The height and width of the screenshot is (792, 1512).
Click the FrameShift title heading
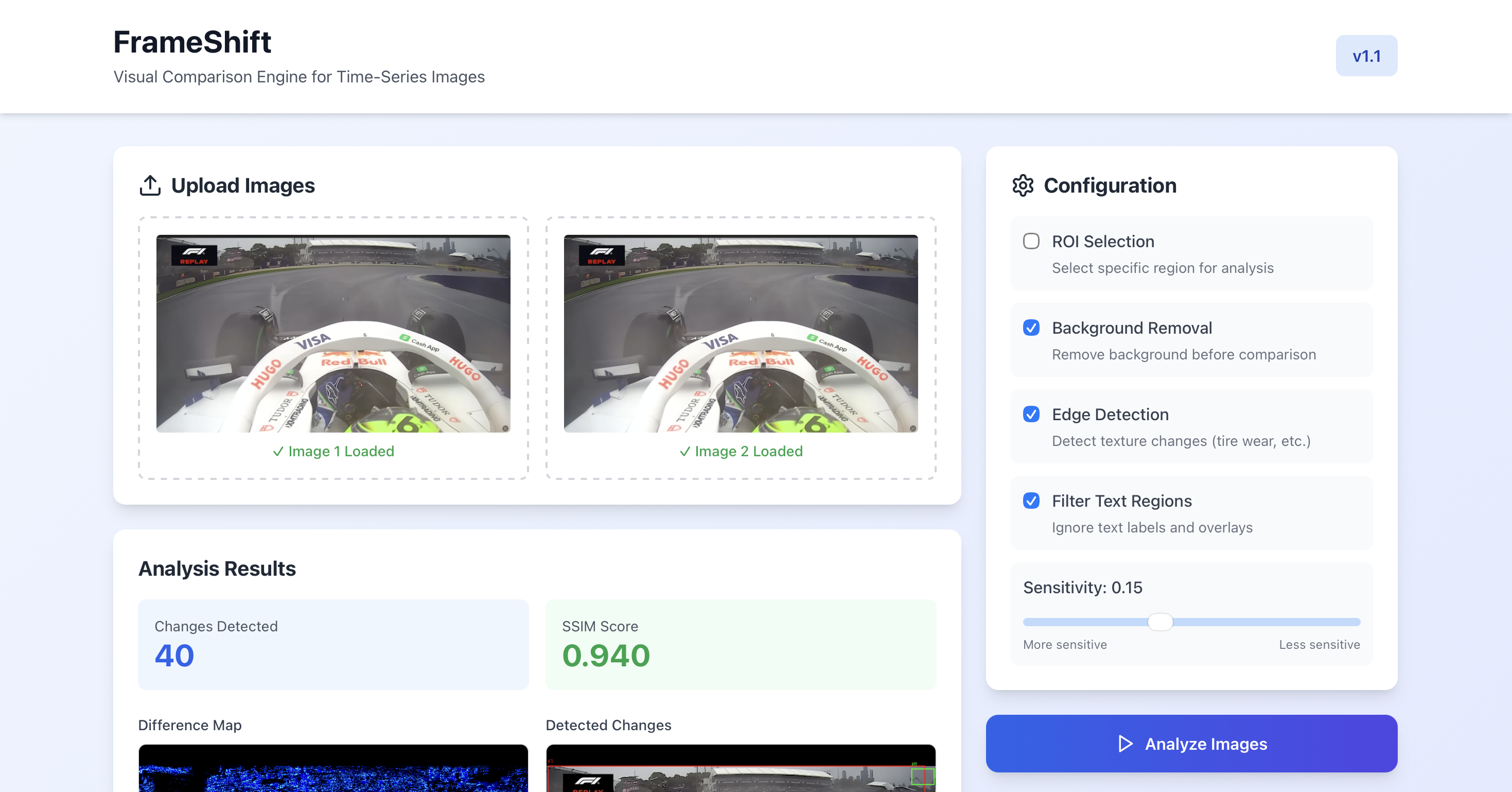(192, 42)
